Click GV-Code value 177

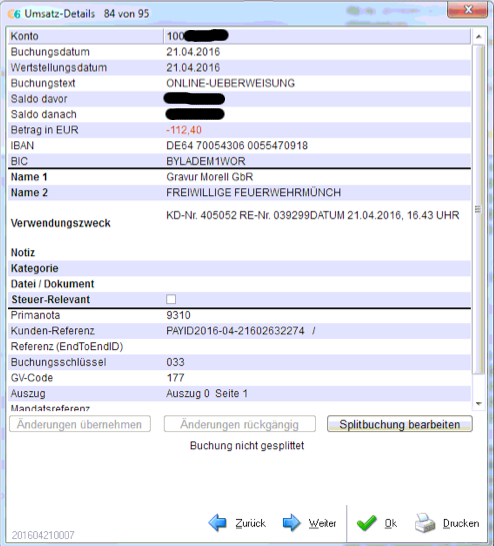175,378
